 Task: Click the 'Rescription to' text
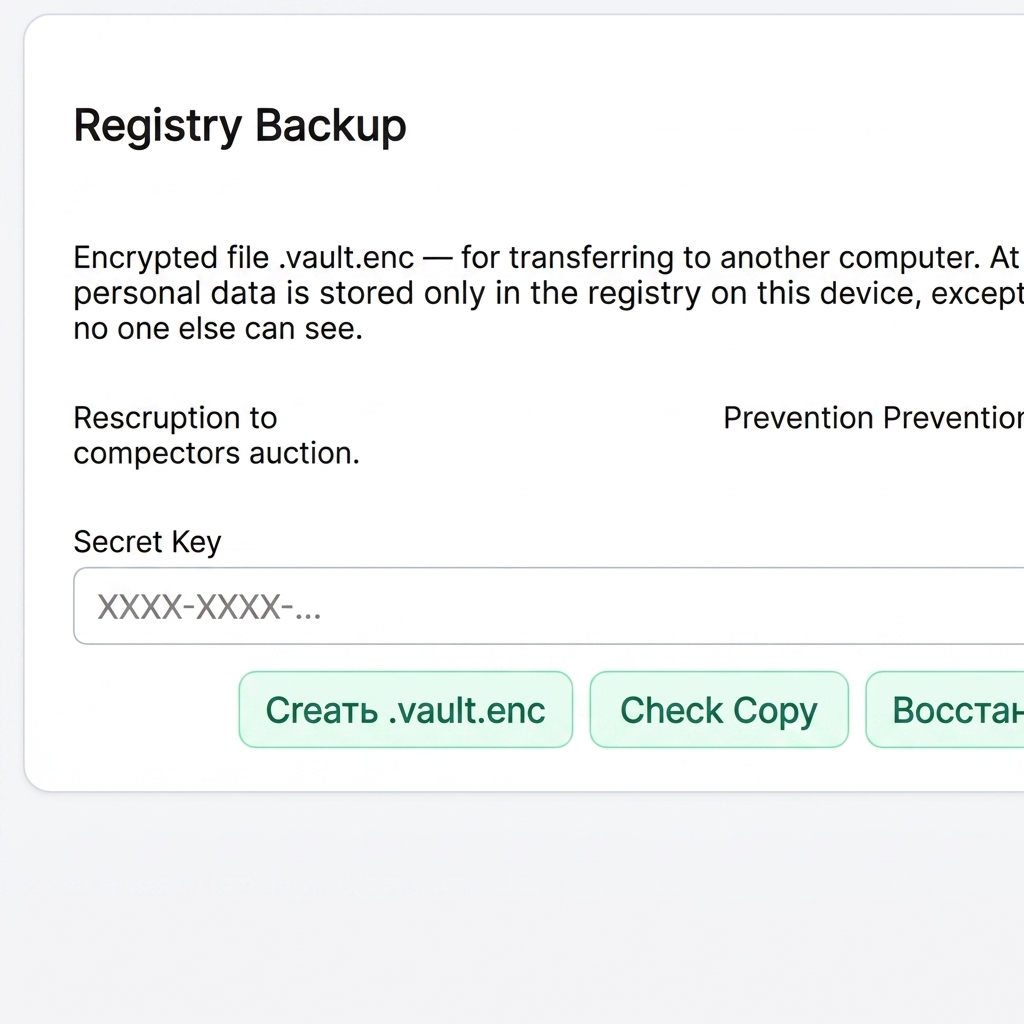point(176,417)
